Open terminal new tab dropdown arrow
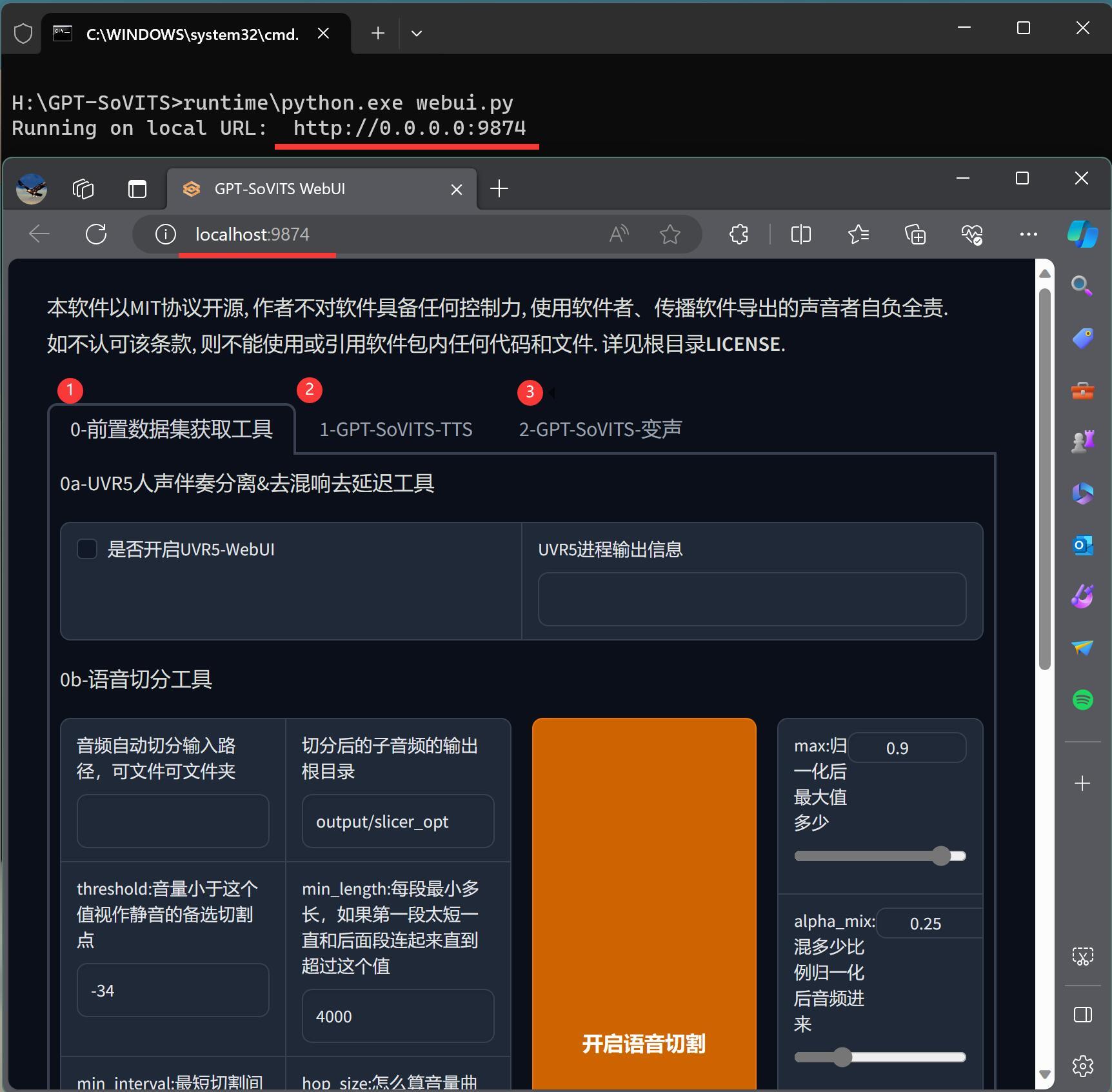The width and height of the screenshot is (1112, 1092). coord(417,34)
